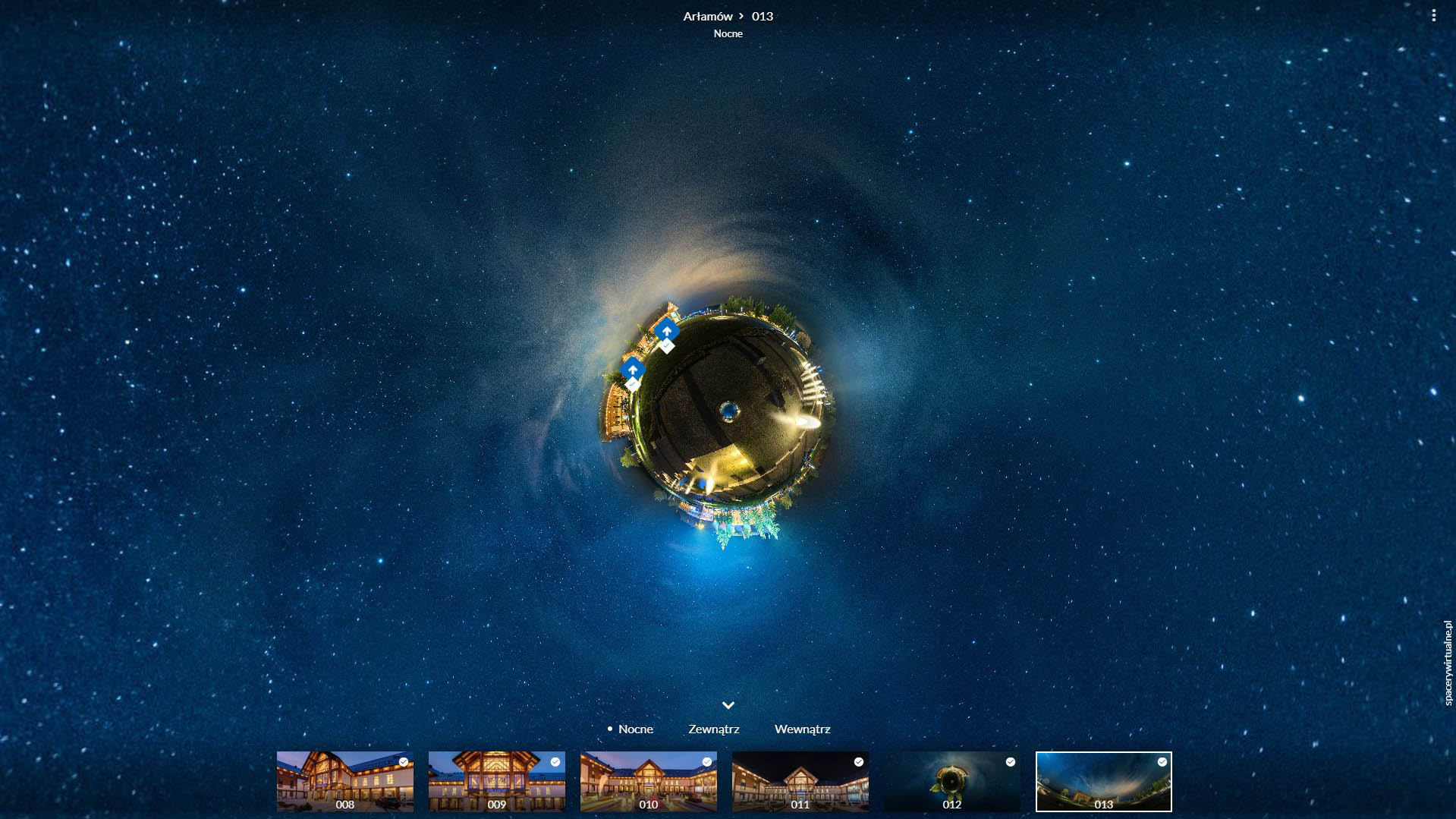Open panorama thumbnail 010

tap(648, 782)
